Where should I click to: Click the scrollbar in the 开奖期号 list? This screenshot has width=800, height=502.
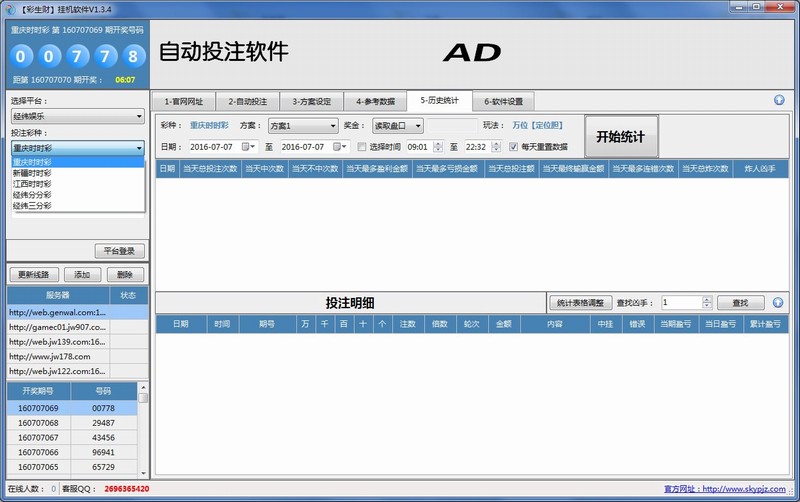coord(142,430)
